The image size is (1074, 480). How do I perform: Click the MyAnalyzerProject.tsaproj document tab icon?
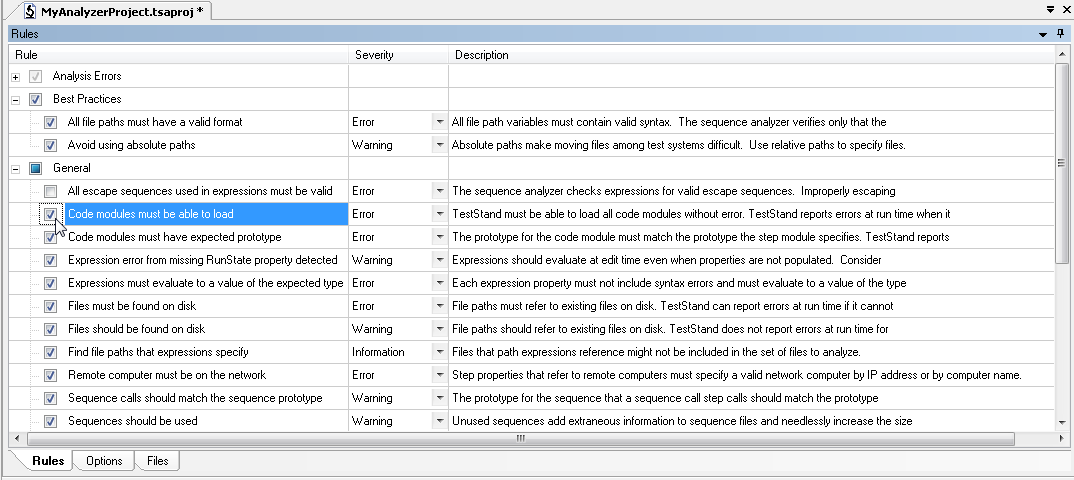[x=30, y=10]
